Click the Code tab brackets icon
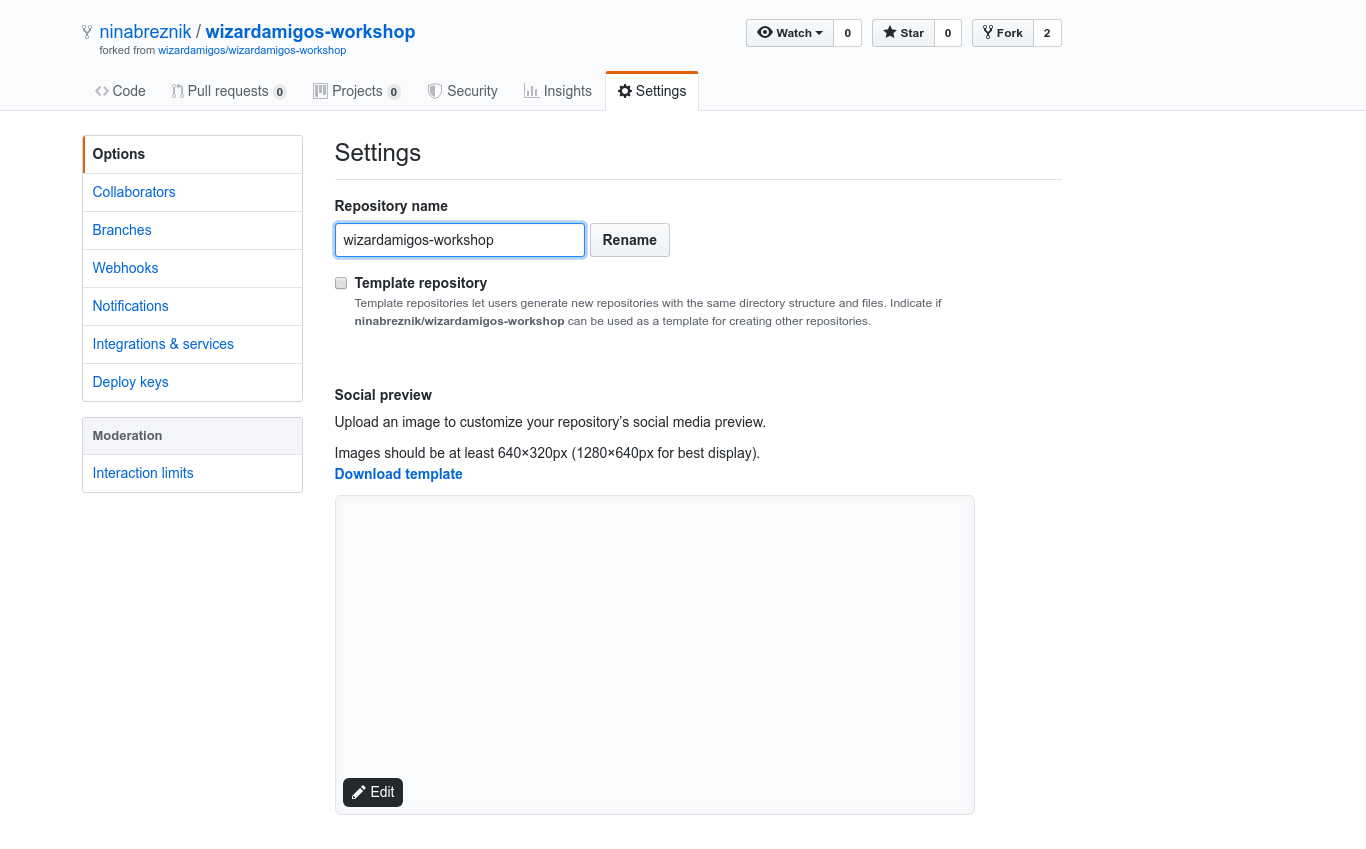Screen dimensions: 1366x849 coord(102,91)
